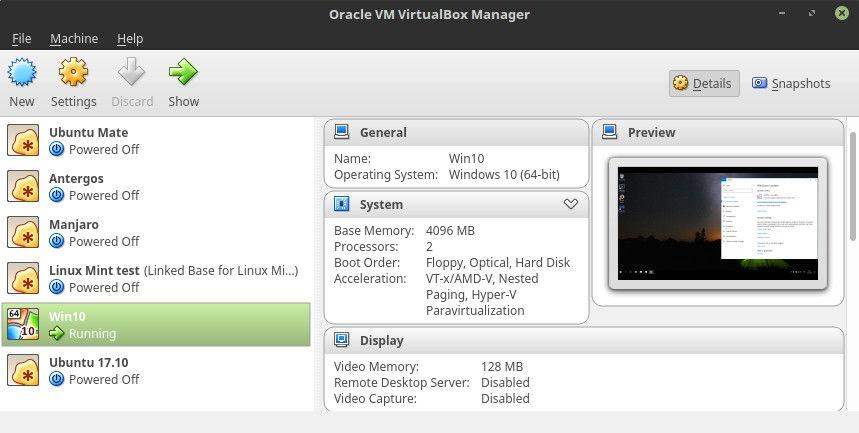Collapse System section with chevron
The width and height of the screenshot is (859, 433).
pyautogui.click(x=571, y=204)
